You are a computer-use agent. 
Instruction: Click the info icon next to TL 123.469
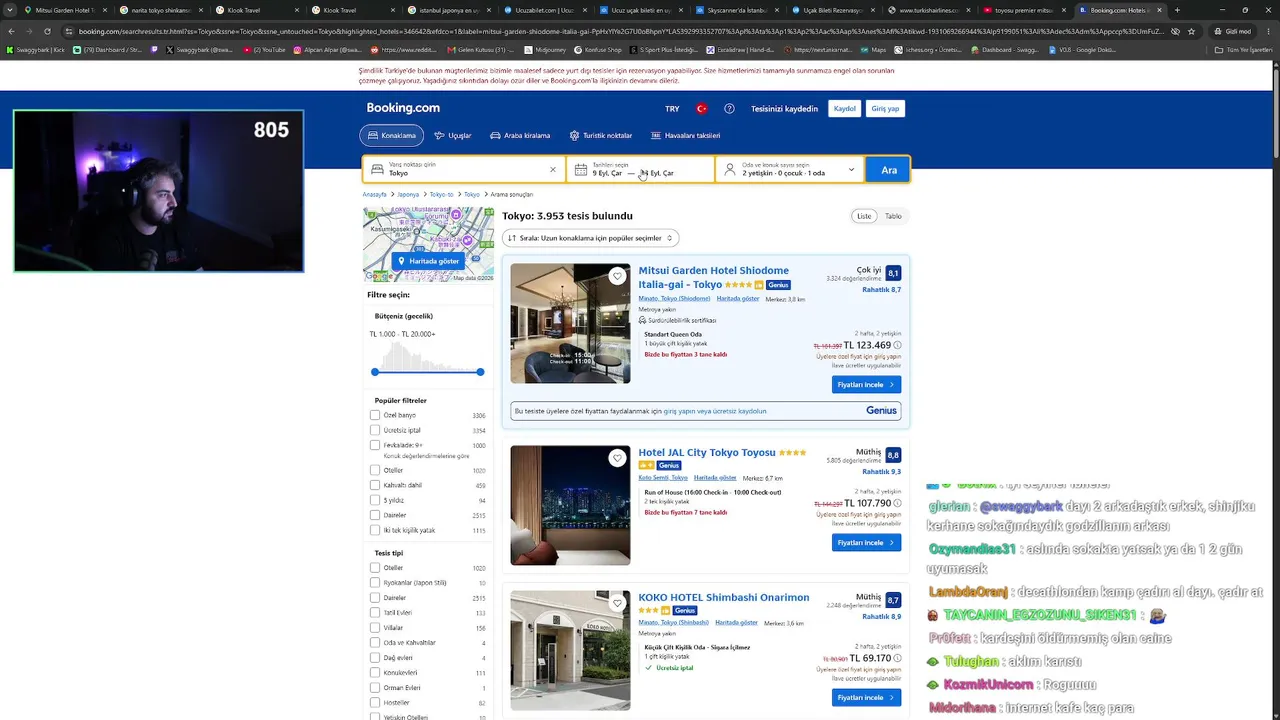(897, 345)
